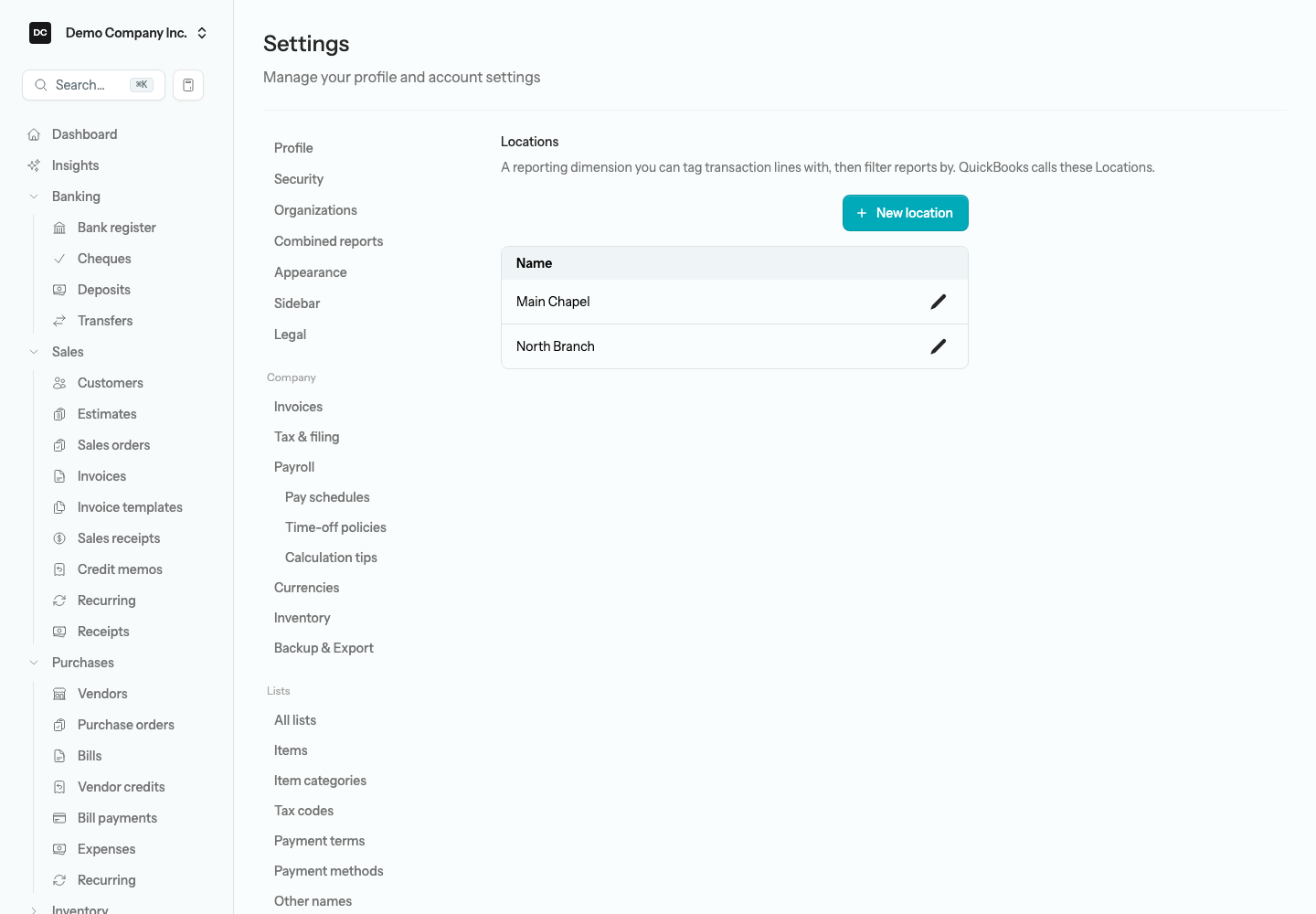Edit the Main Chapel location pencil icon
Image resolution: width=1316 pixels, height=914 pixels.
pyautogui.click(x=938, y=302)
